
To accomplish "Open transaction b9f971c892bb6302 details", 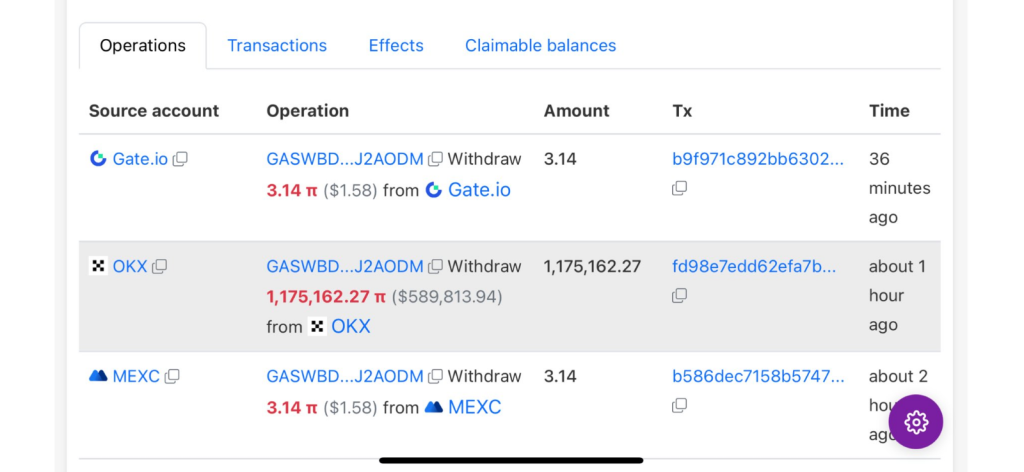I will click(757, 159).
